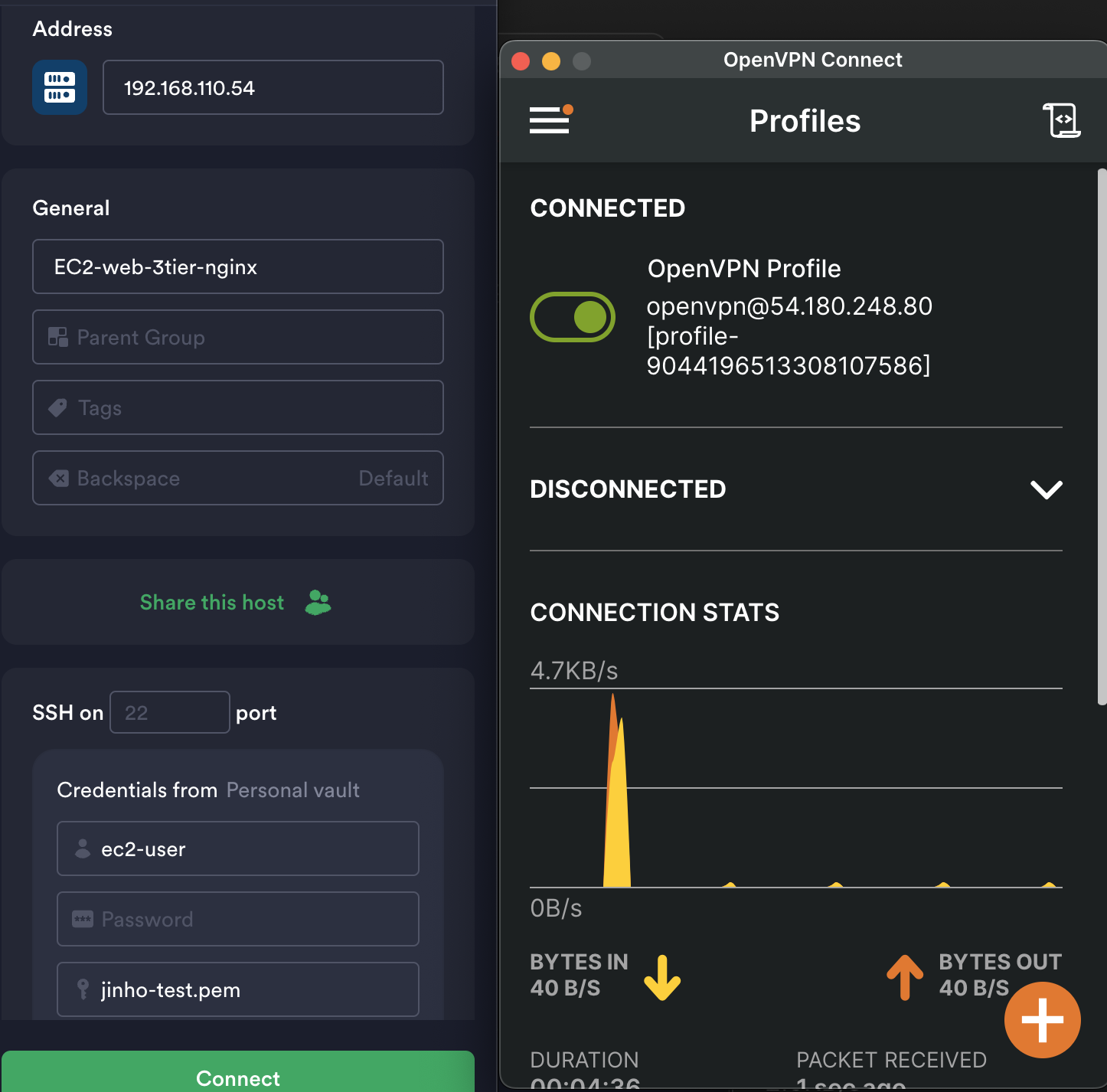Select the jinho-test.pem key field
Screen dimensions: 1107x1092
238,989
